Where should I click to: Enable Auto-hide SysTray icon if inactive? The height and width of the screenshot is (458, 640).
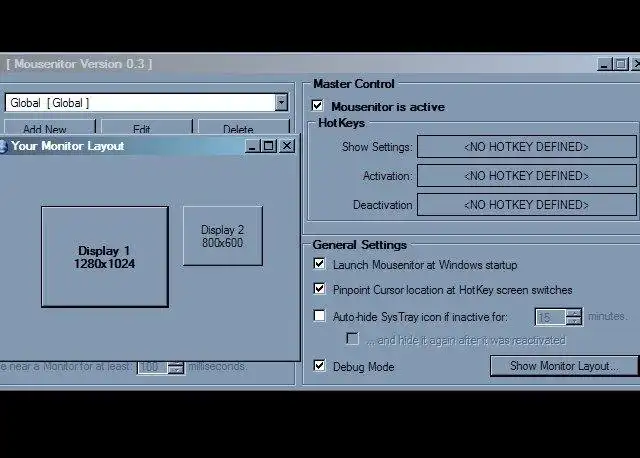(x=319, y=316)
